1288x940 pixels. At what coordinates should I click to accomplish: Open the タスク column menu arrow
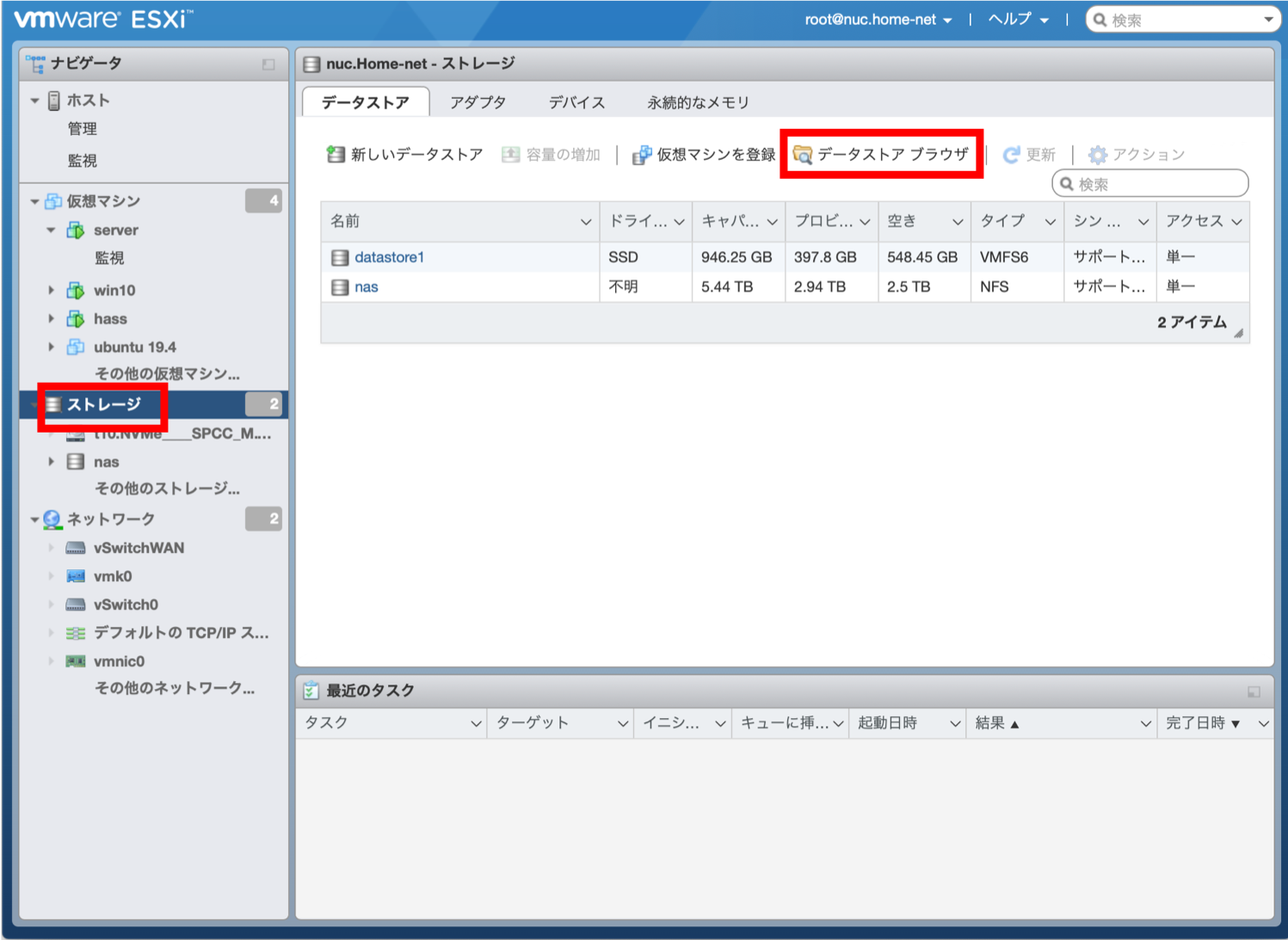point(476,724)
